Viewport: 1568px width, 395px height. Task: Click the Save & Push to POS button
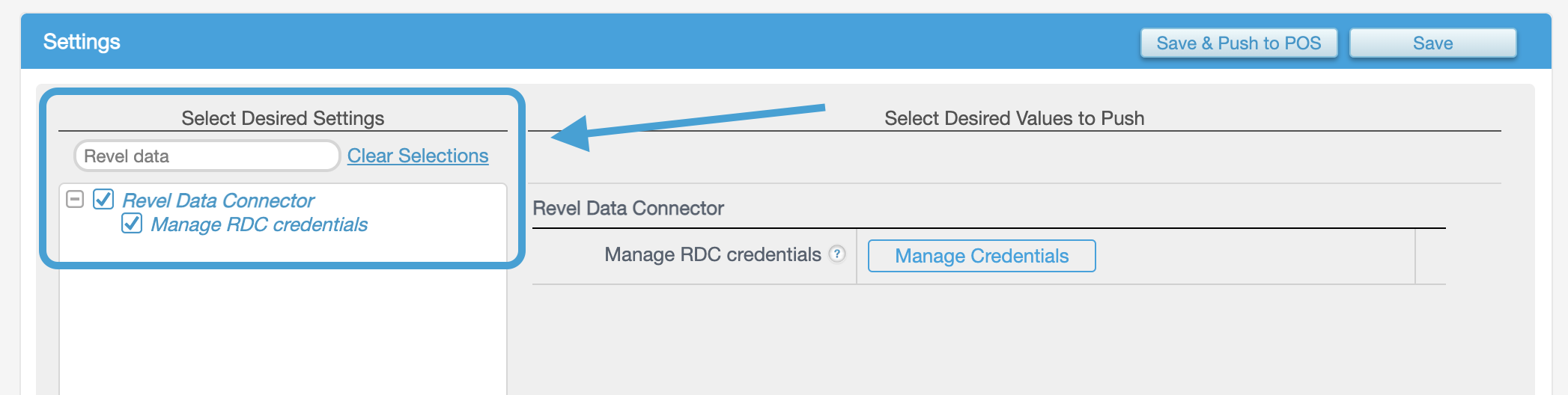(1238, 43)
